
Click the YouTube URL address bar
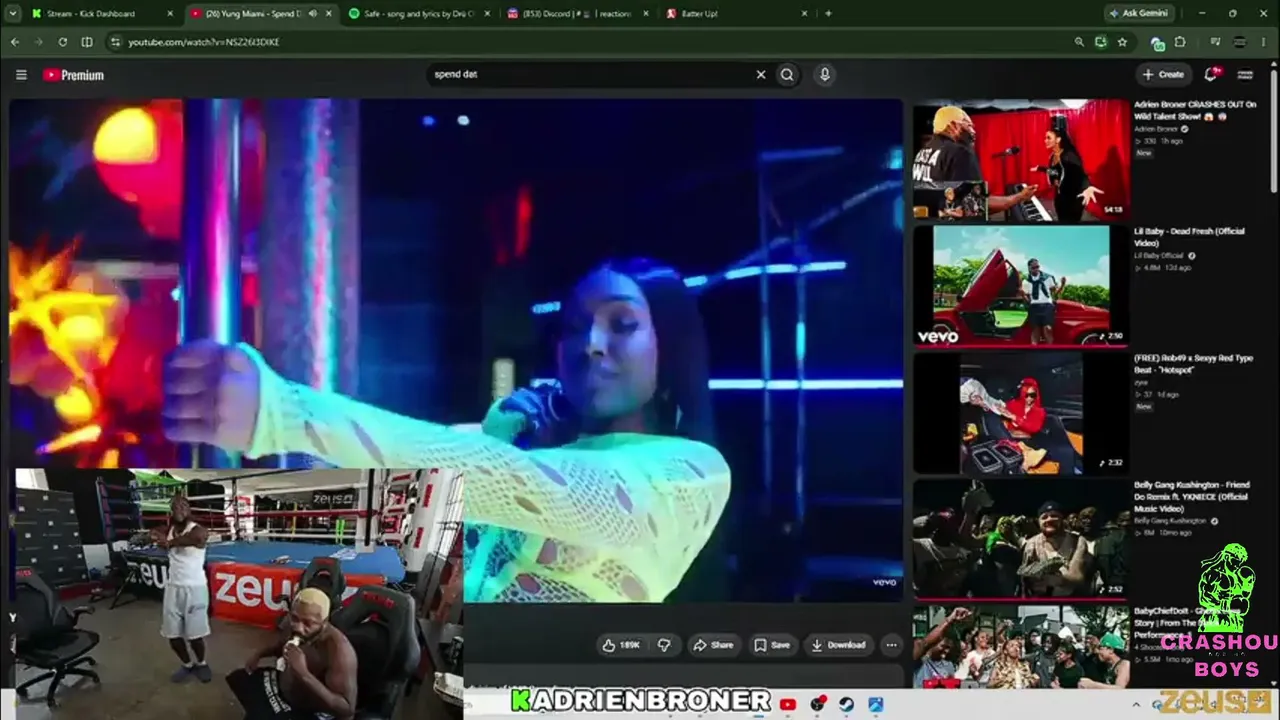pyautogui.click(x=590, y=42)
